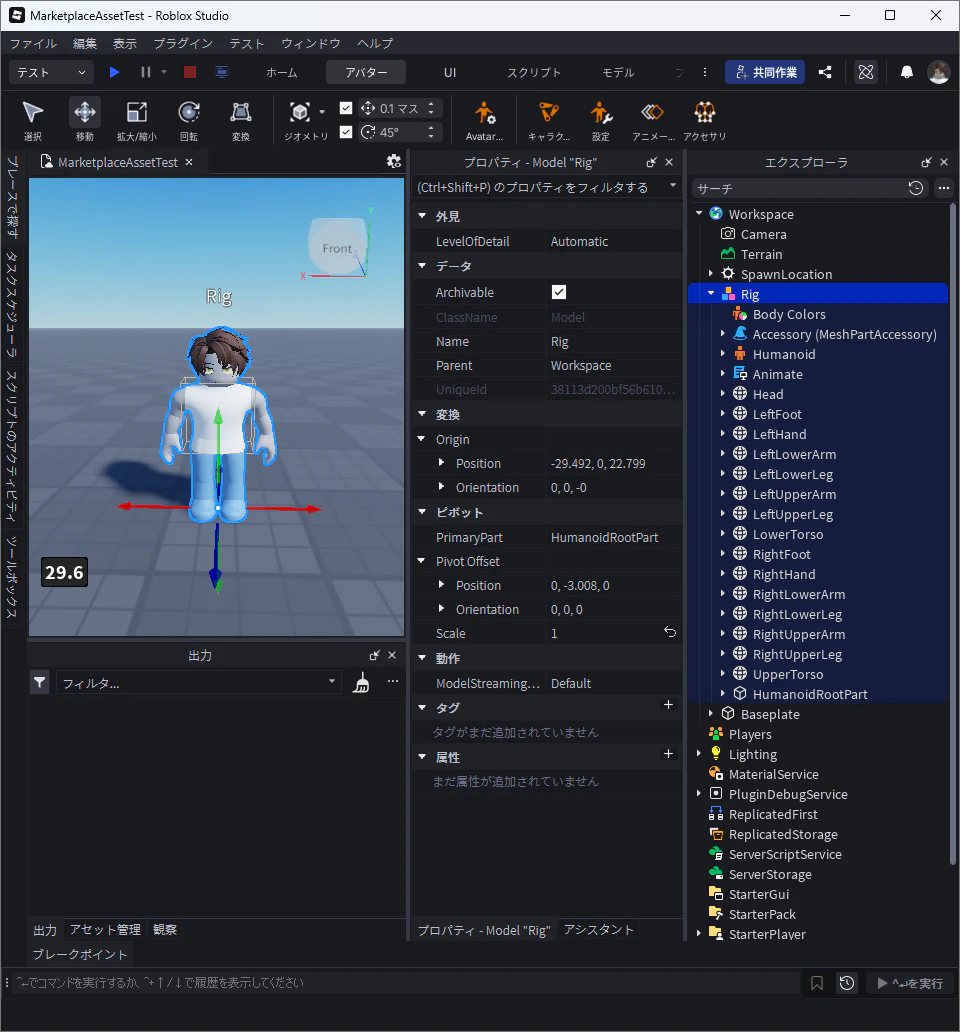
Task: Collapse the Pivot Offset group
Action: point(422,561)
